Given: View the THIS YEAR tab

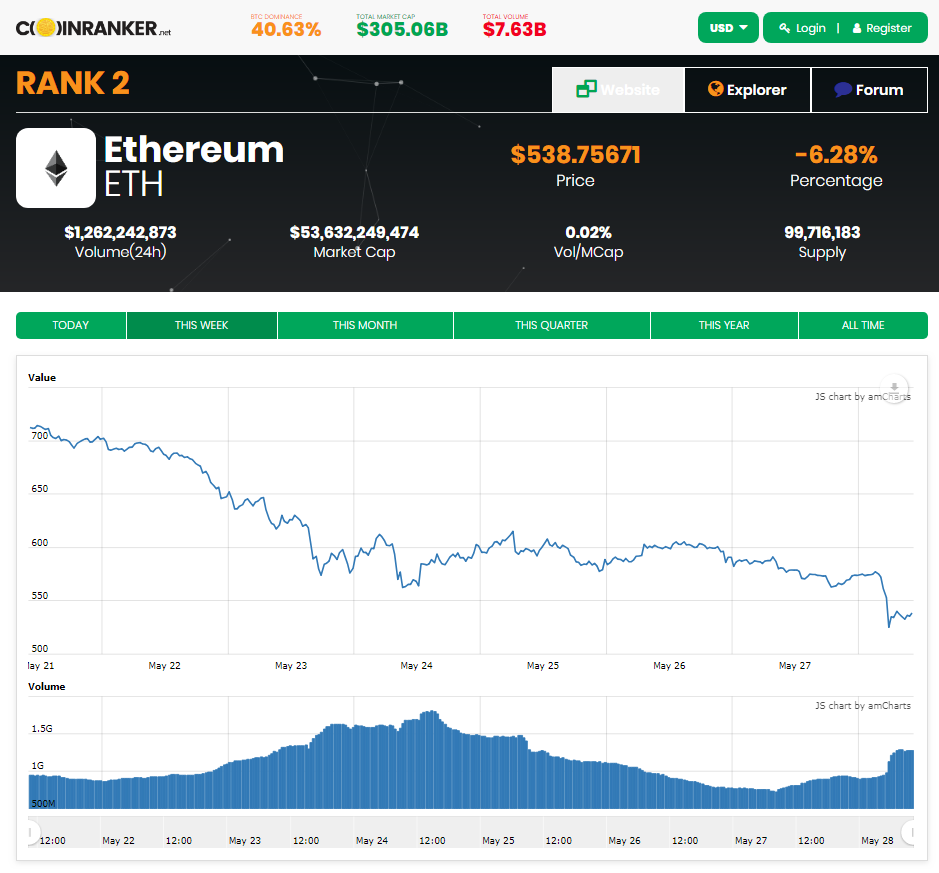Looking at the screenshot, I should tap(724, 325).
